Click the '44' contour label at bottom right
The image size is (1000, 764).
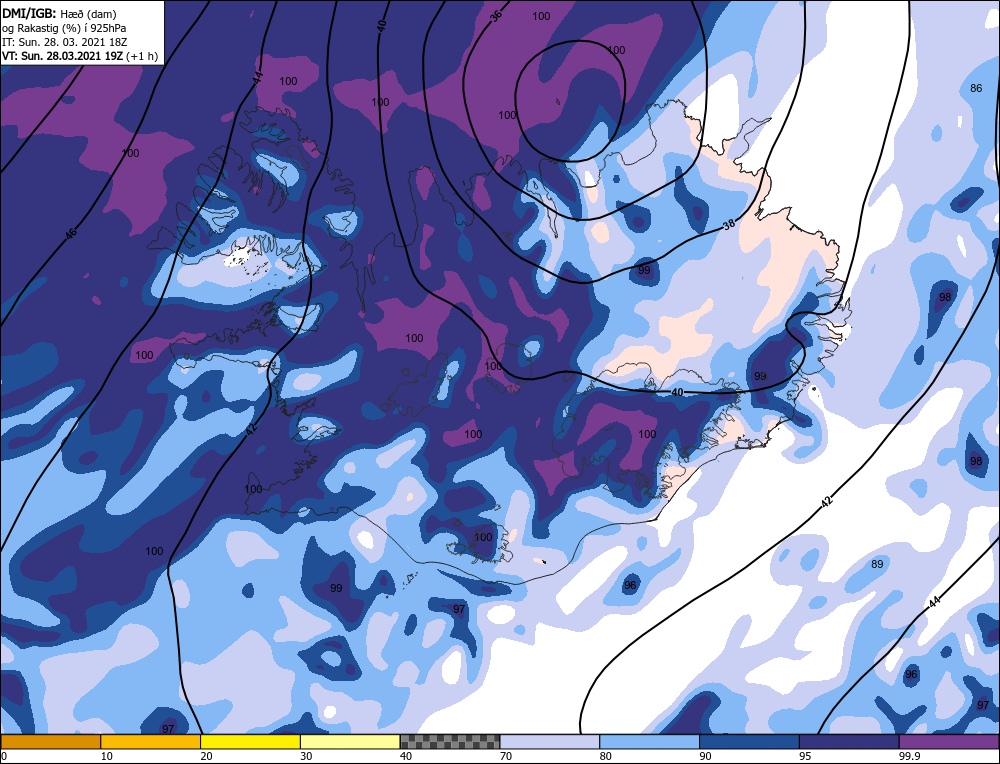pyautogui.click(x=934, y=601)
